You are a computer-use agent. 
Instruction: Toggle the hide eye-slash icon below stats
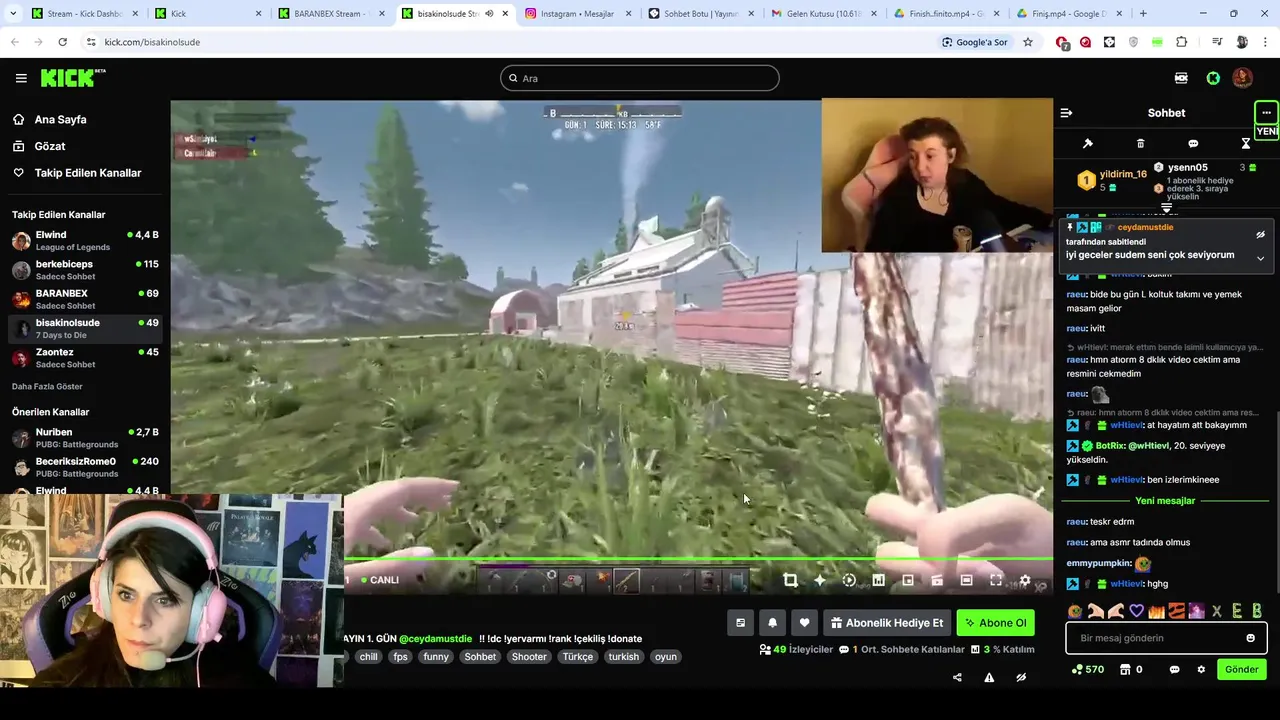(x=1021, y=678)
